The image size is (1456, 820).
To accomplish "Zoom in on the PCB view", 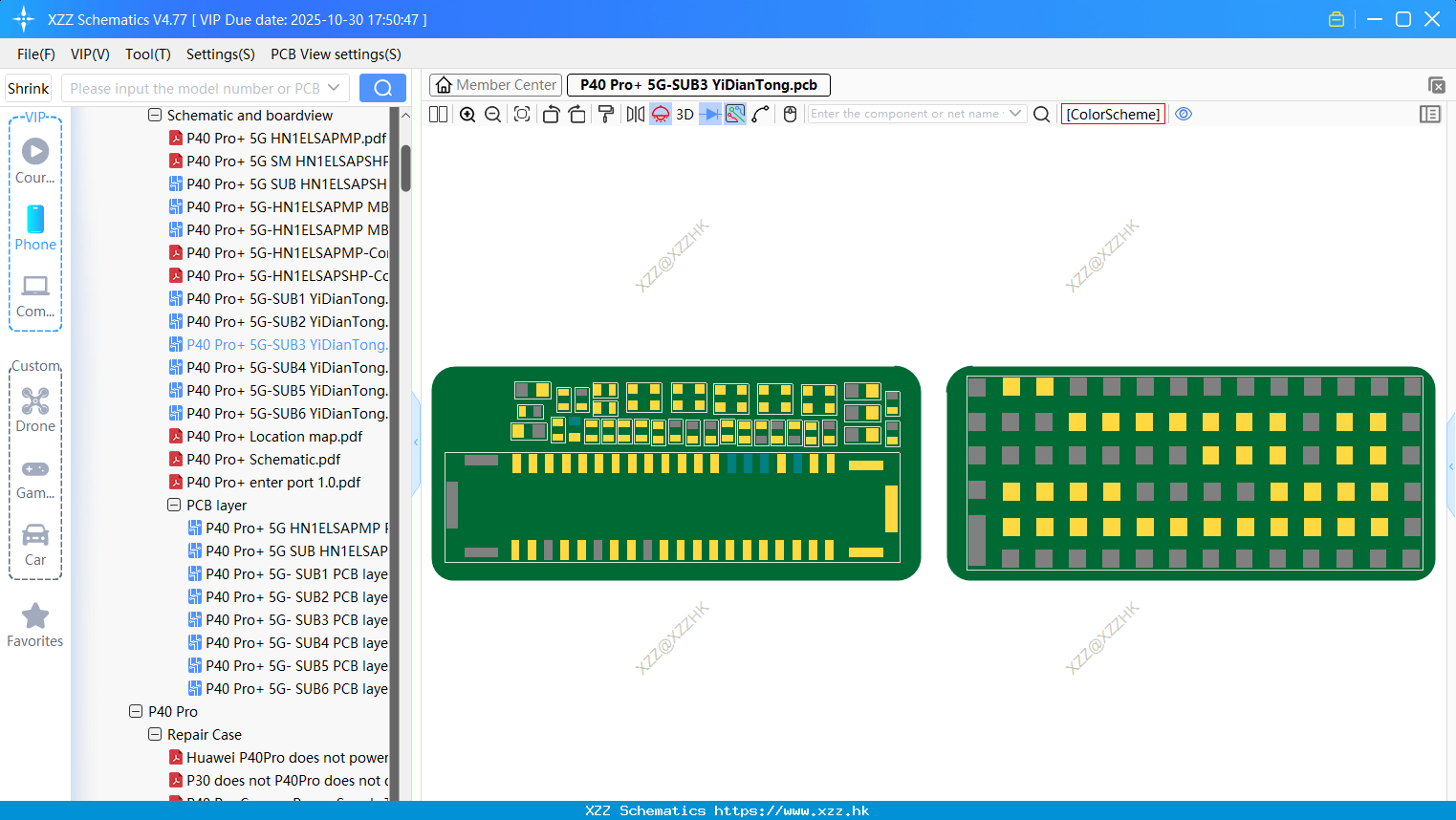I will click(467, 114).
